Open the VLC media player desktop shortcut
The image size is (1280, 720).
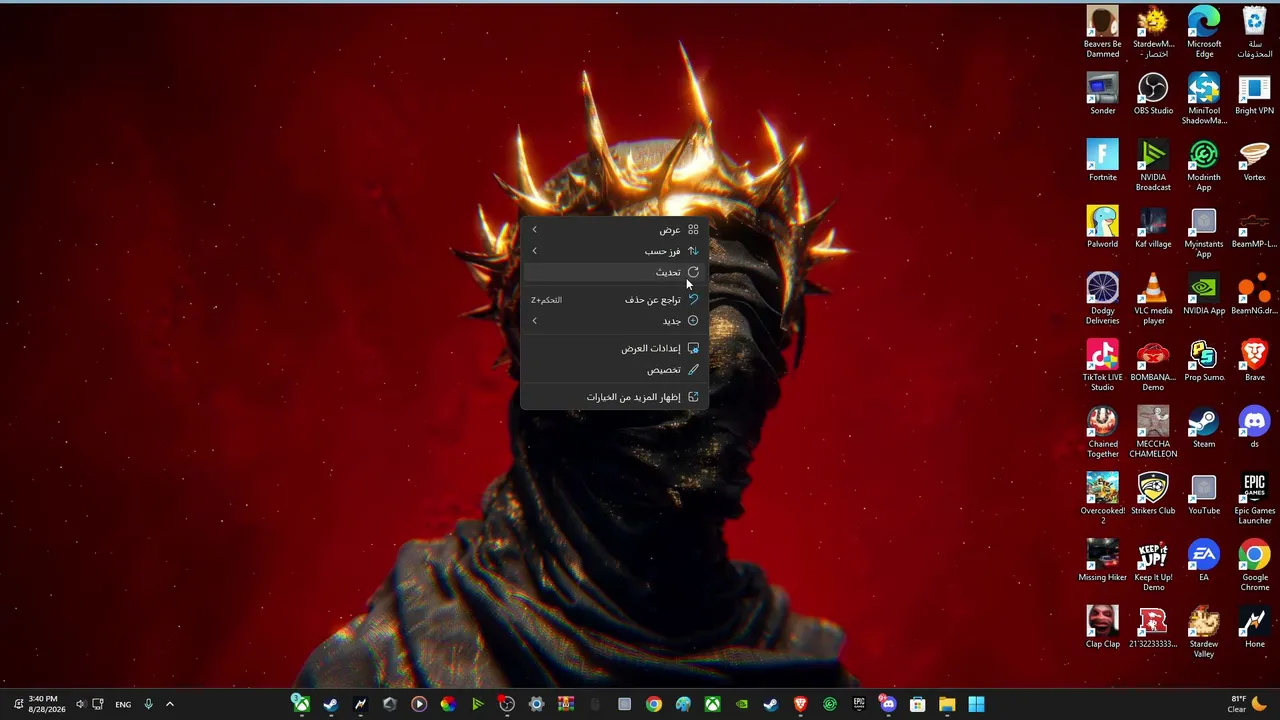[1153, 298]
